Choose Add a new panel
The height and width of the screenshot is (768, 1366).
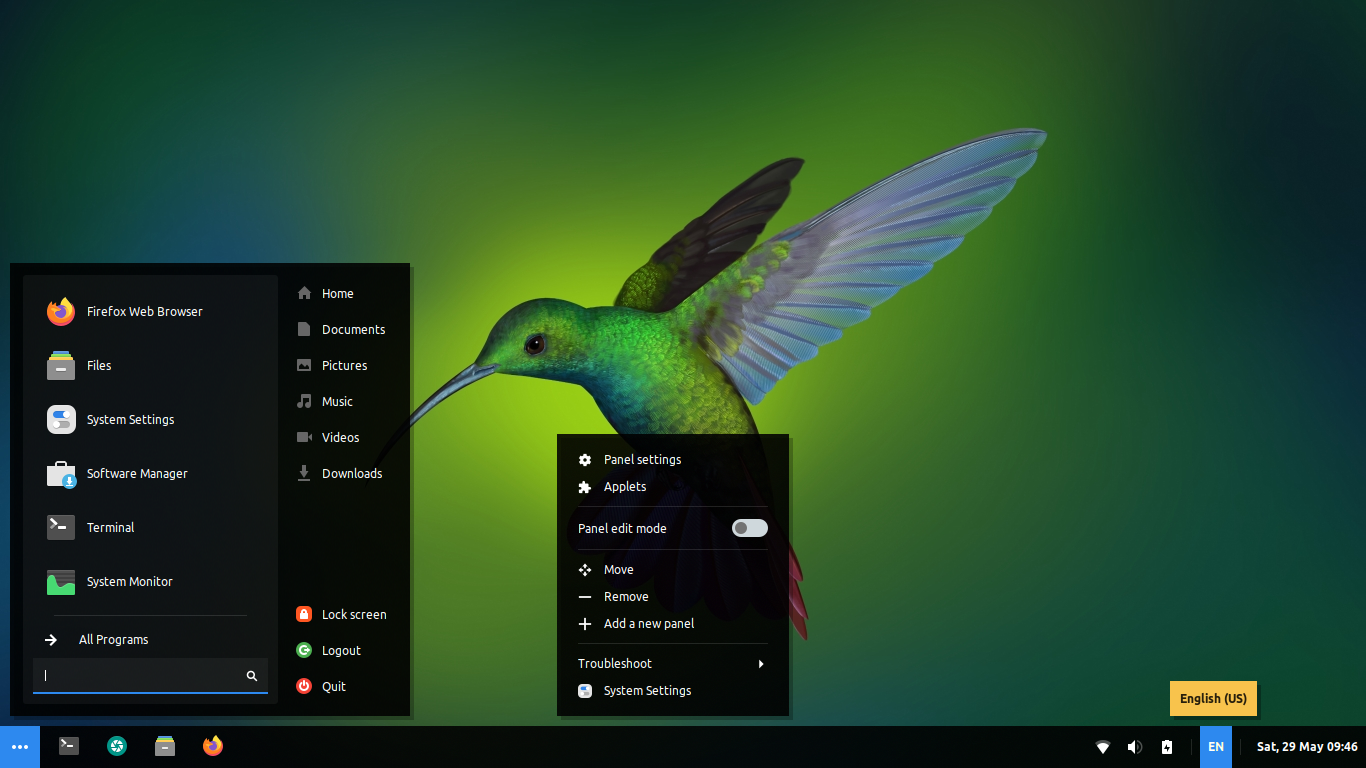673,624
